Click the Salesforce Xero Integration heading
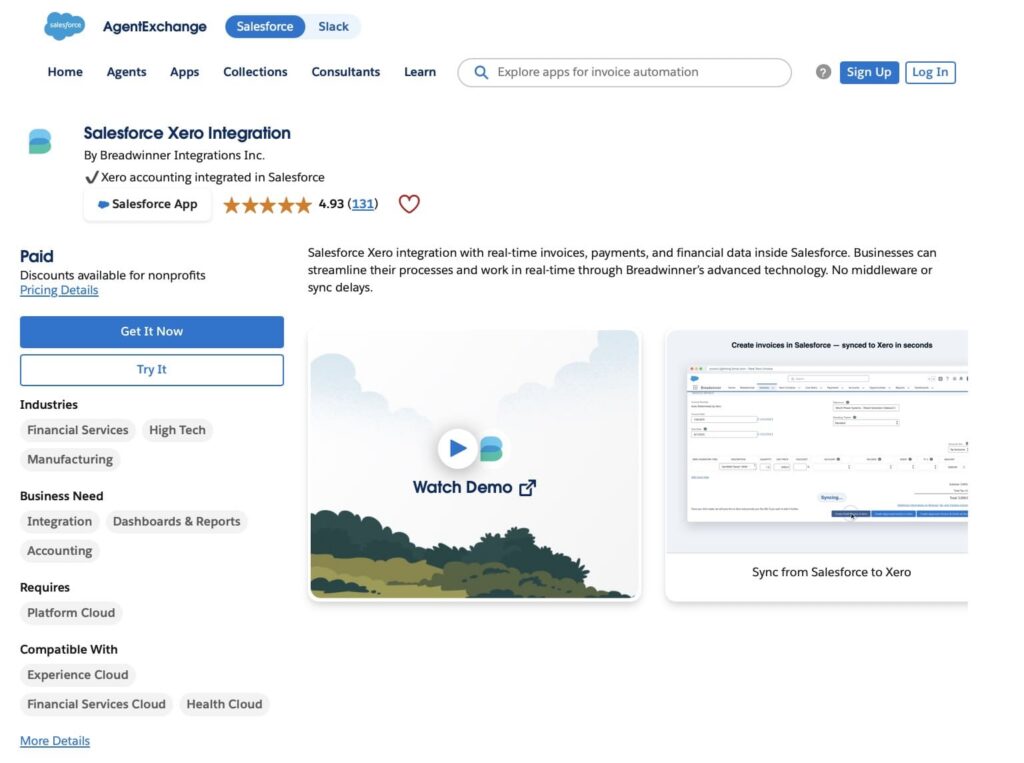The image size is (1024, 763). click(187, 133)
